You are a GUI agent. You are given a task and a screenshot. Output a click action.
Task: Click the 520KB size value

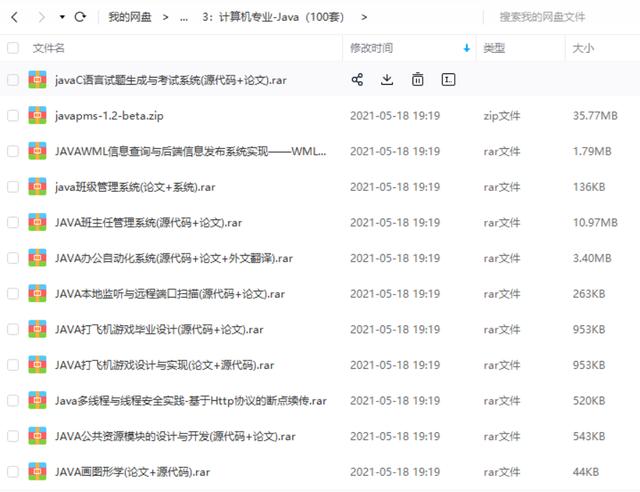(589, 401)
